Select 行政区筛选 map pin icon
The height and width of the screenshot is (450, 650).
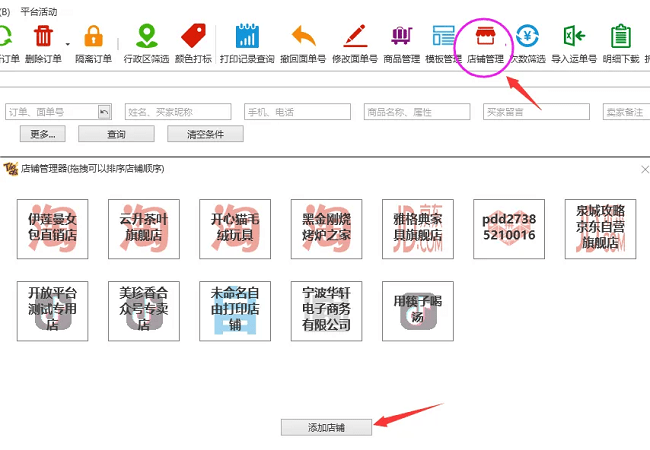coord(147,38)
